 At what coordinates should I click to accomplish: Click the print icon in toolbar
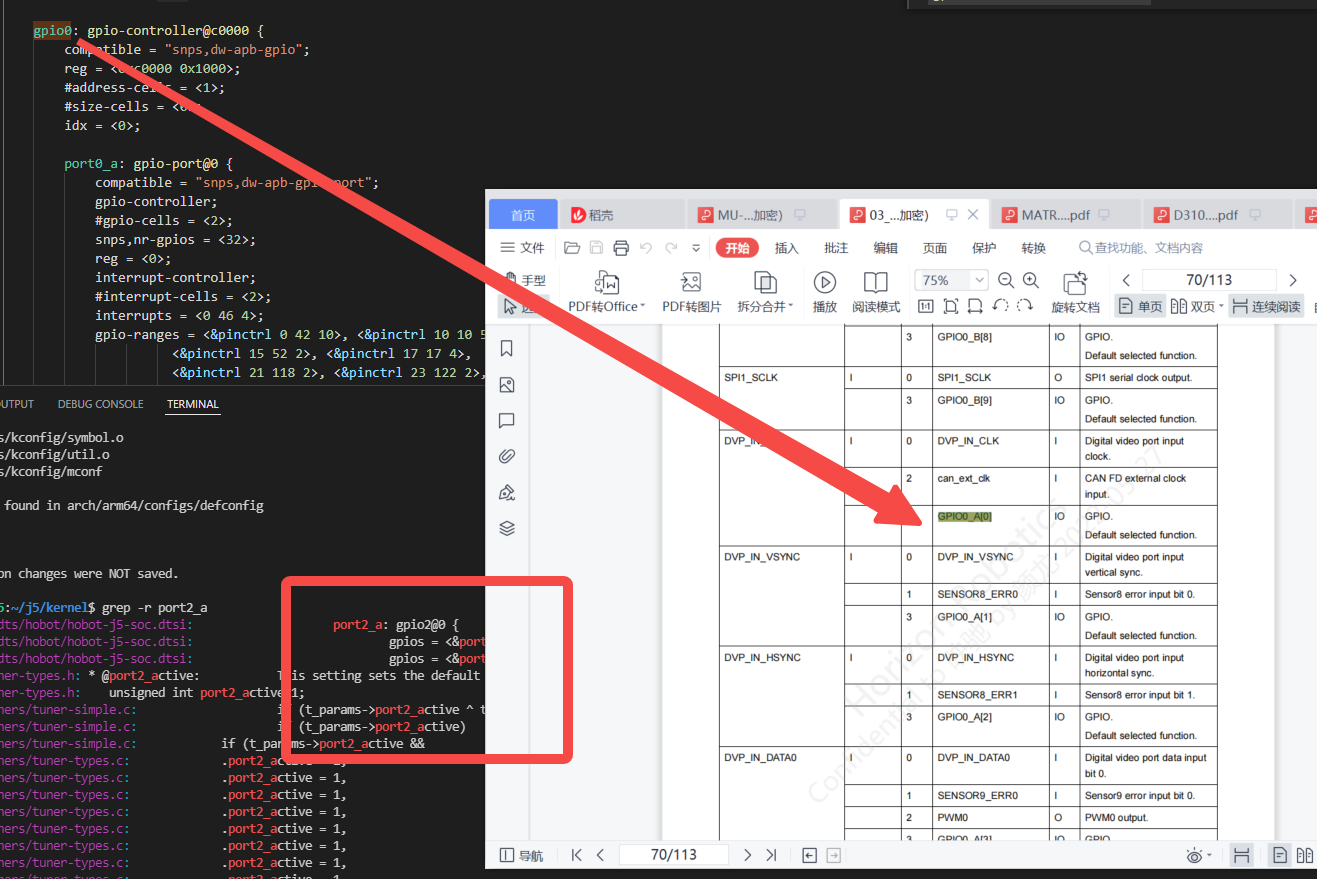pyautogui.click(x=621, y=248)
